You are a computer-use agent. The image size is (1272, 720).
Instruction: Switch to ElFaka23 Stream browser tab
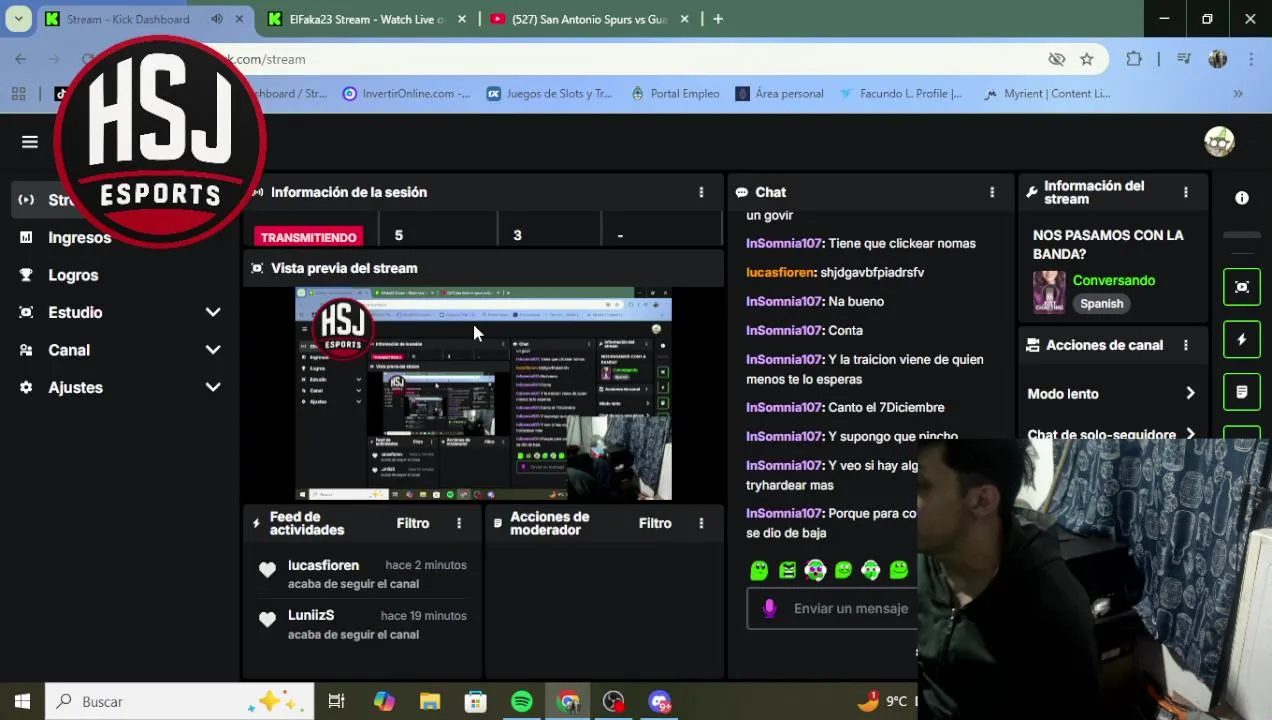(x=366, y=19)
